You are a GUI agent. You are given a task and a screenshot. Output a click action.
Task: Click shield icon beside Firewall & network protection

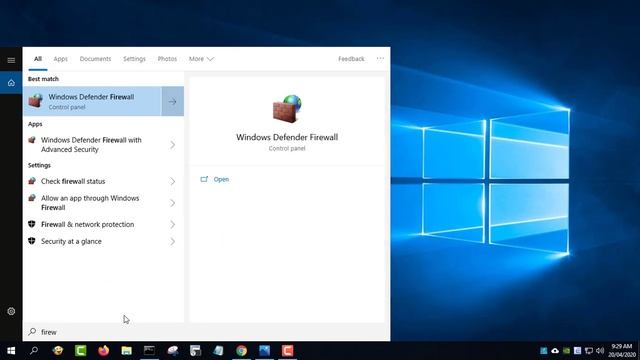32,224
